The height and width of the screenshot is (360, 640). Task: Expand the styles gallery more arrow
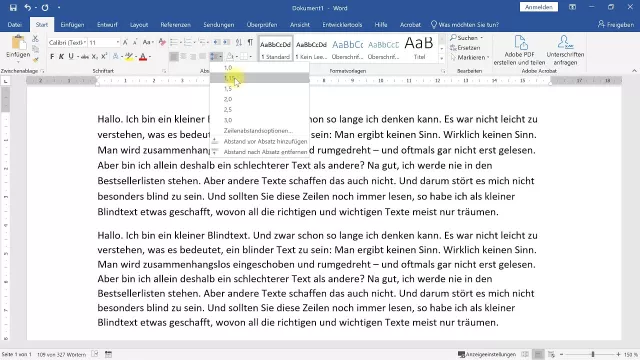(x=442, y=58)
